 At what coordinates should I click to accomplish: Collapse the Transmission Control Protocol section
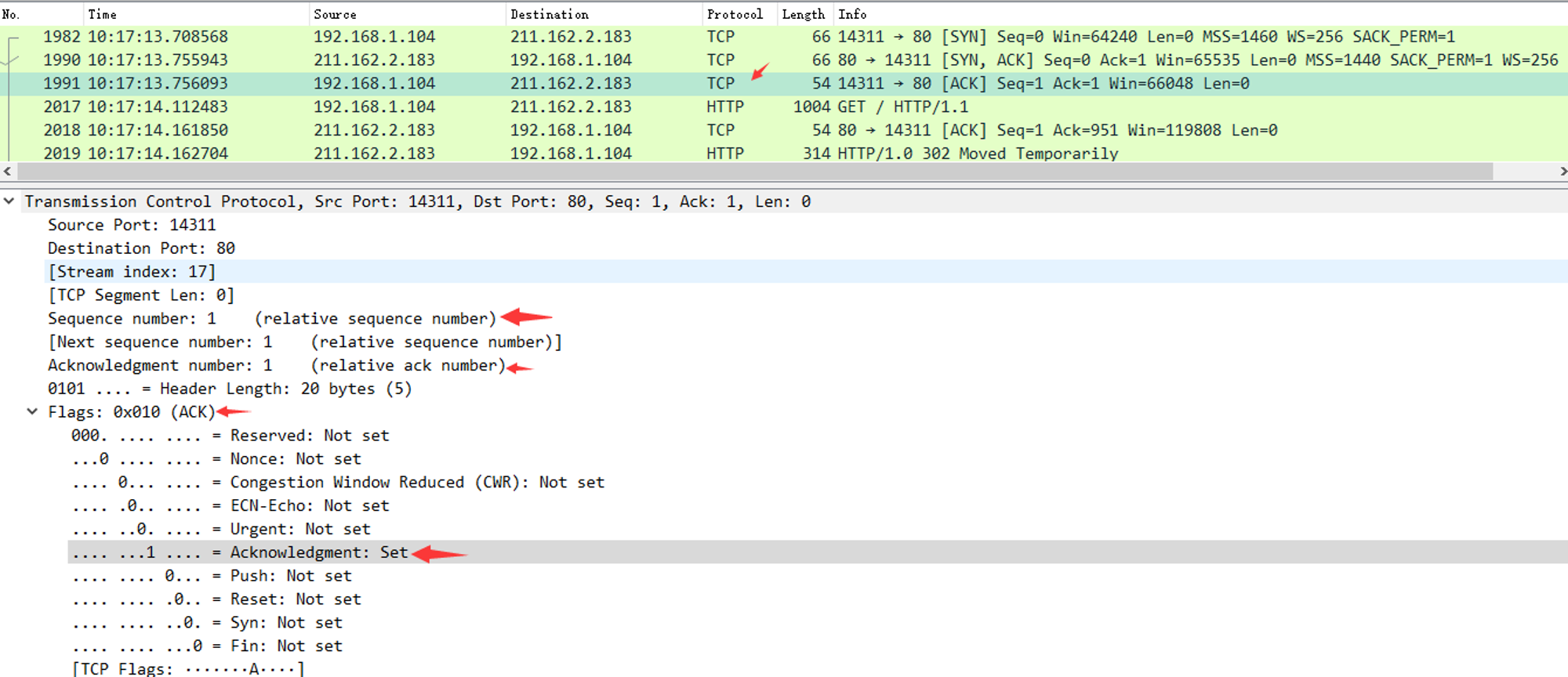(x=9, y=201)
